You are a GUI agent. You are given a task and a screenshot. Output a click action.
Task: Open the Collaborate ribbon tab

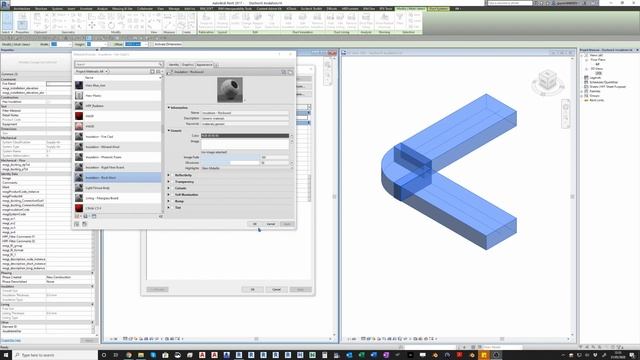tap(145, 9)
